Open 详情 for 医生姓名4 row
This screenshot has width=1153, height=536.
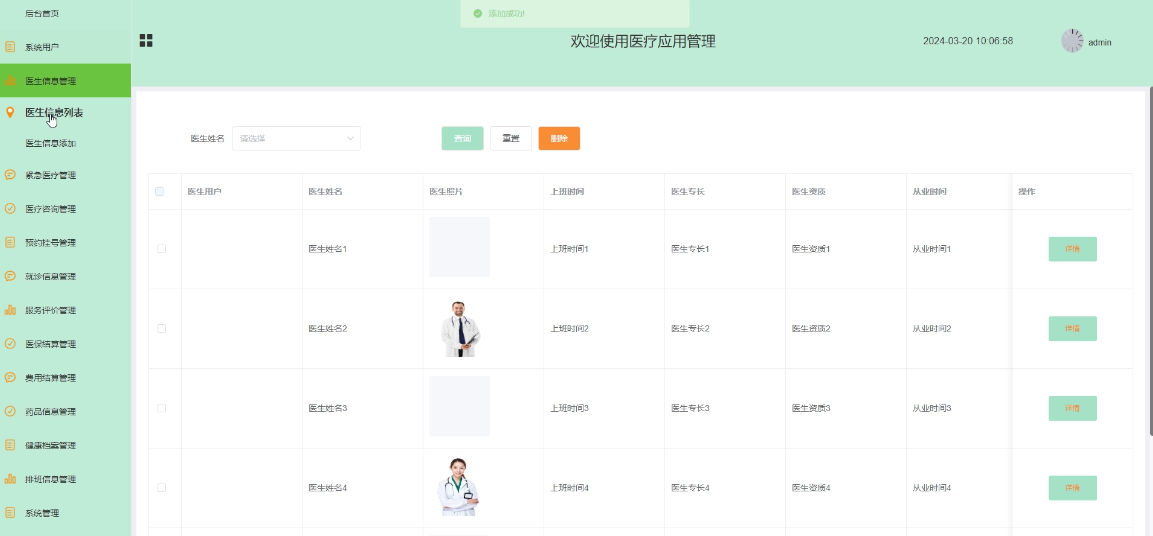tap(1072, 487)
